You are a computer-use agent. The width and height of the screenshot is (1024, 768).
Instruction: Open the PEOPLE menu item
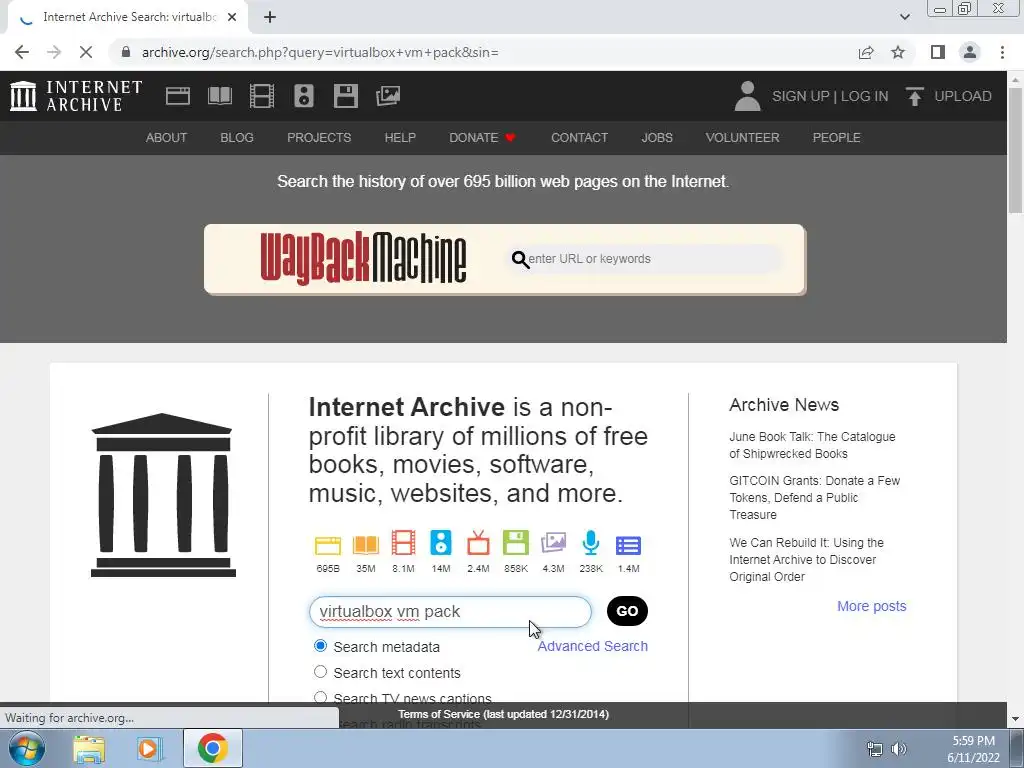click(x=836, y=138)
